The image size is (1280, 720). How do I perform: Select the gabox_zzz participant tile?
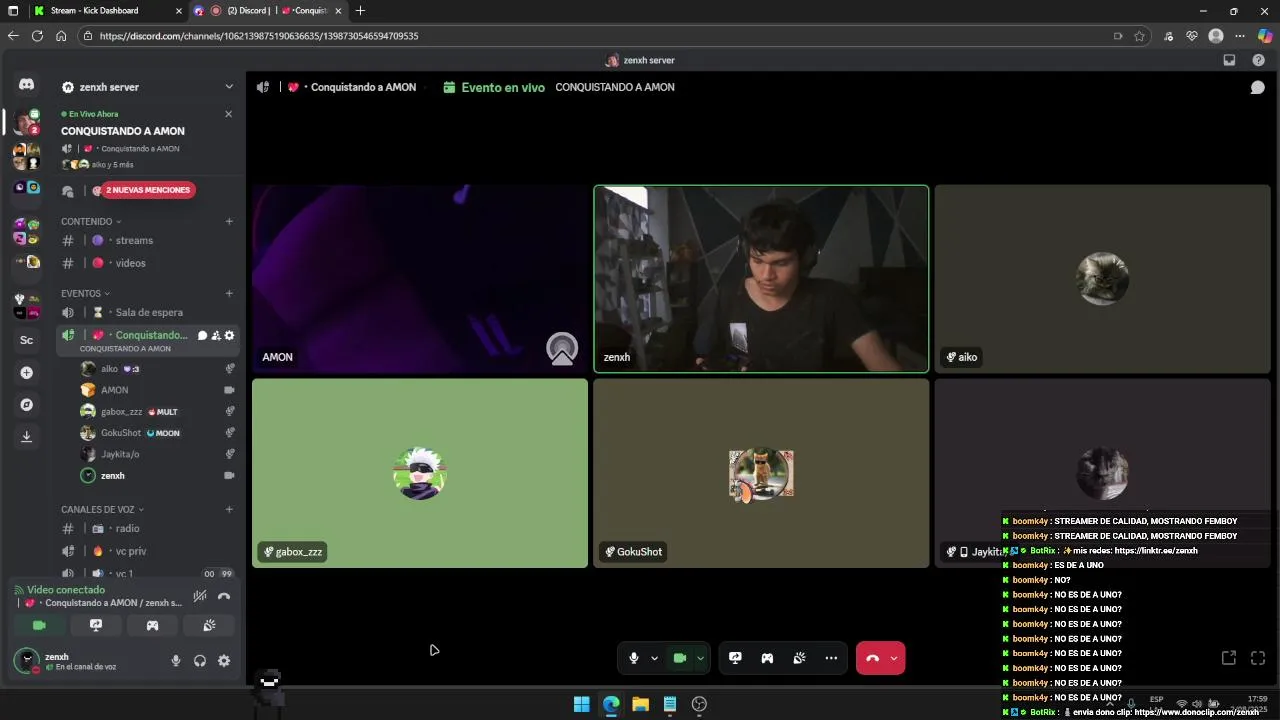pyautogui.click(x=420, y=473)
